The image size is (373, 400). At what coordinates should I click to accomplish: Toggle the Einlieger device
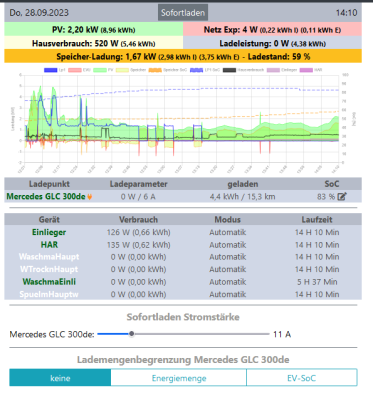49,232
